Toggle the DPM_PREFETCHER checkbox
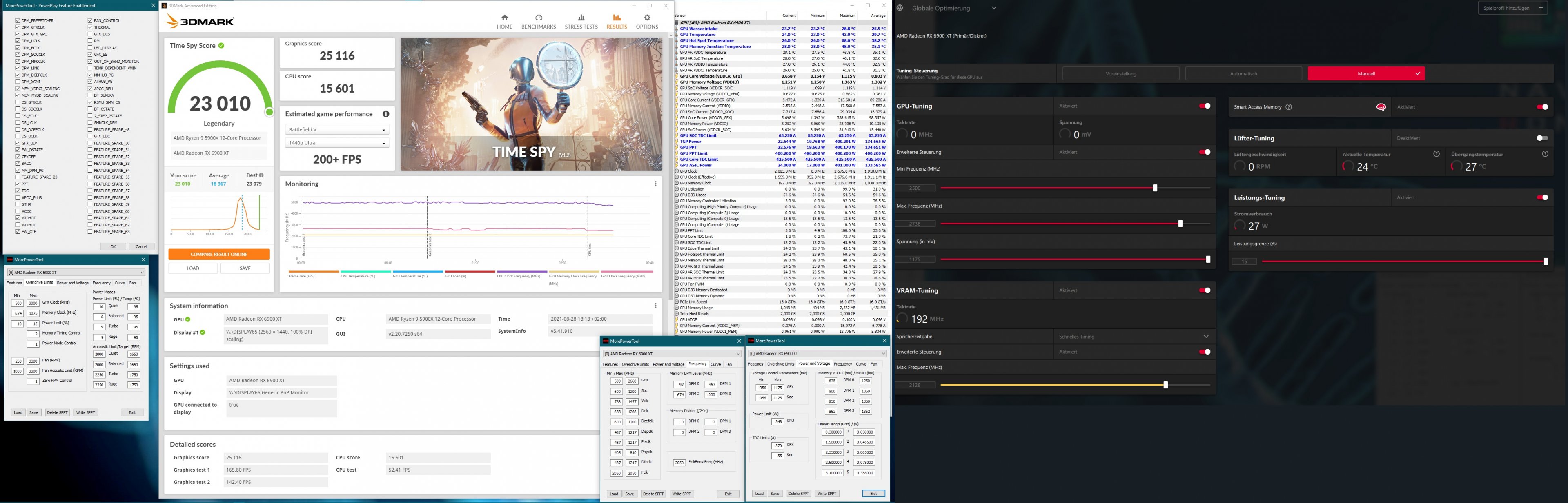 click(18, 21)
